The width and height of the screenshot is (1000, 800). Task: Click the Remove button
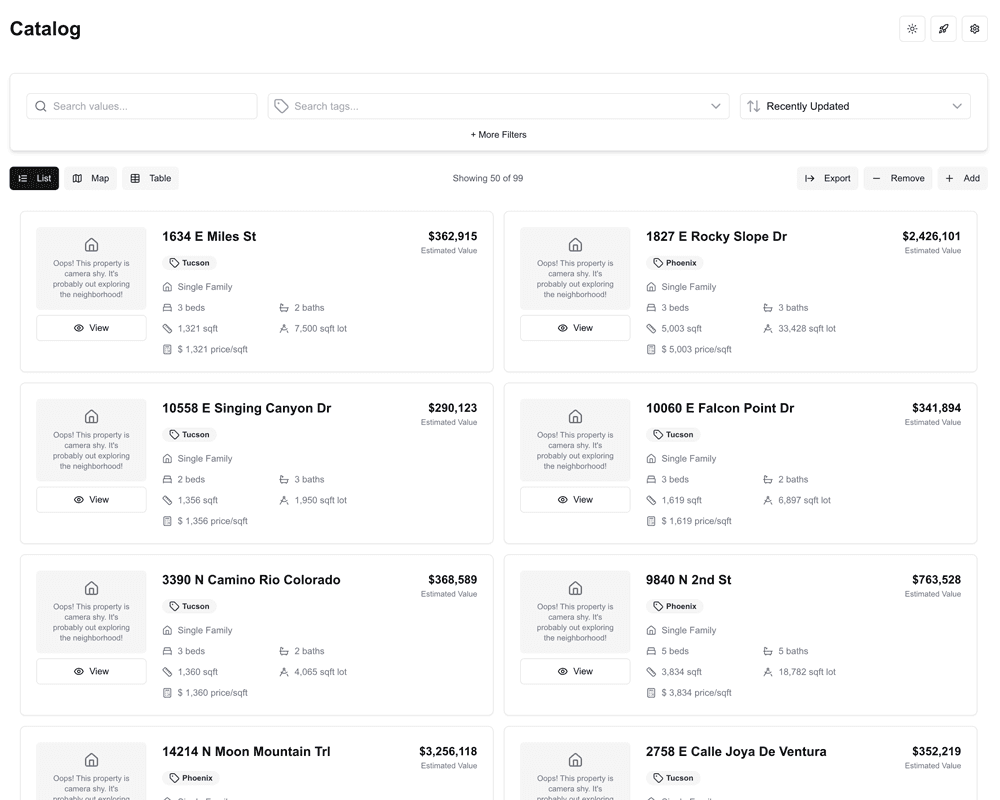click(x=897, y=178)
